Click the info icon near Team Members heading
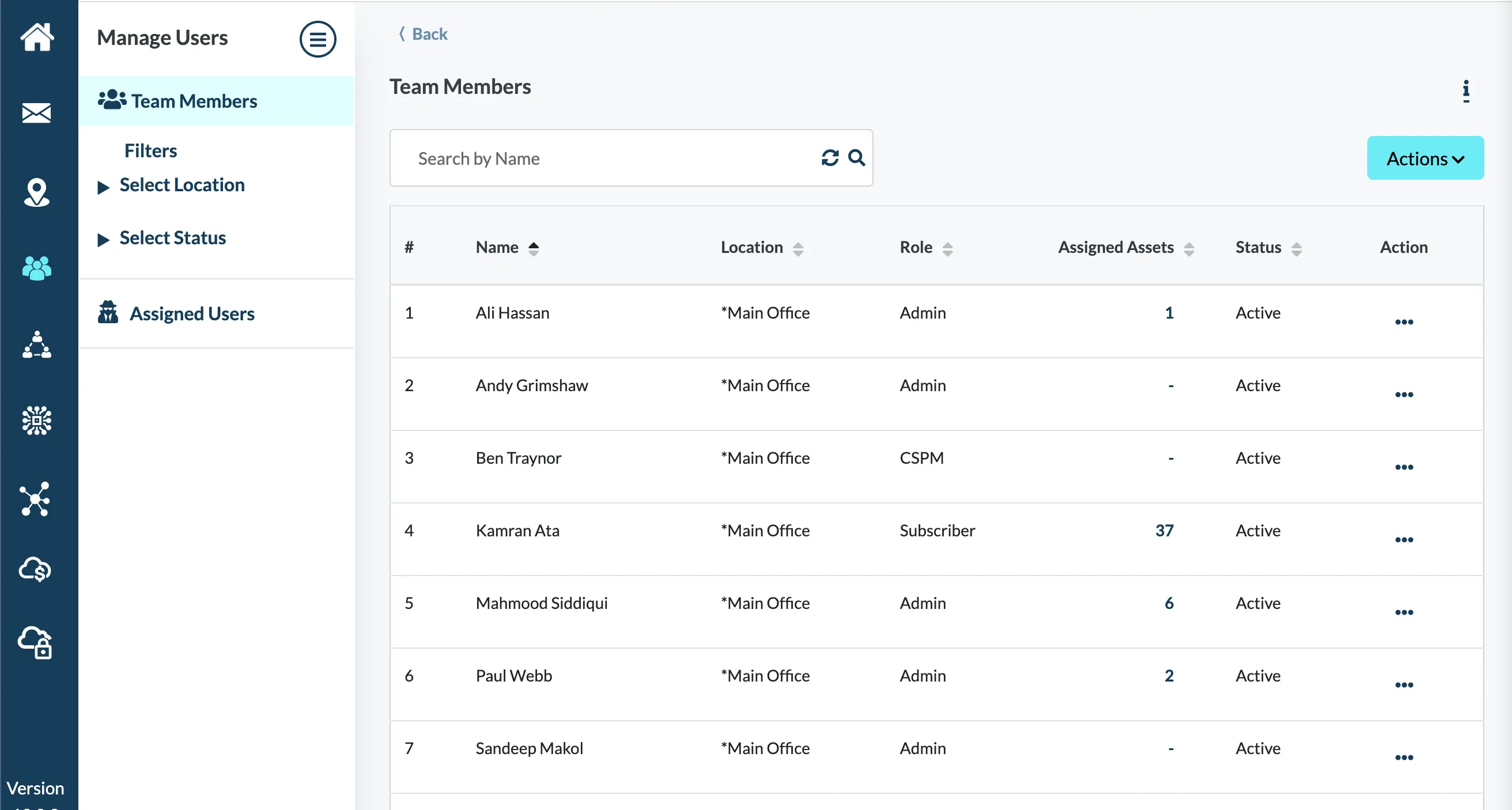The width and height of the screenshot is (1512, 810). click(1466, 91)
